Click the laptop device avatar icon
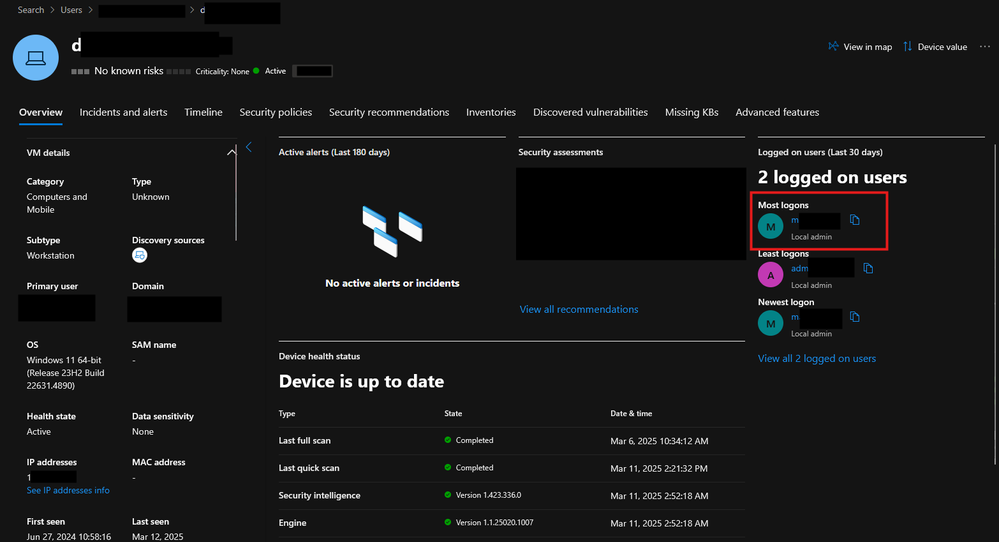The image size is (999, 542). tap(36, 58)
